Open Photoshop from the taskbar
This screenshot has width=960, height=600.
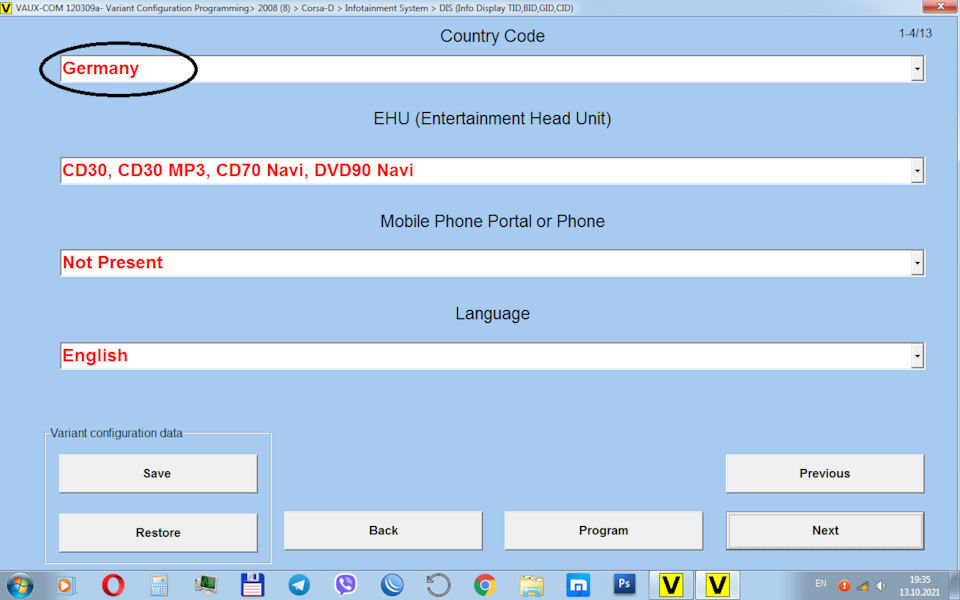pyautogui.click(x=624, y=584)
